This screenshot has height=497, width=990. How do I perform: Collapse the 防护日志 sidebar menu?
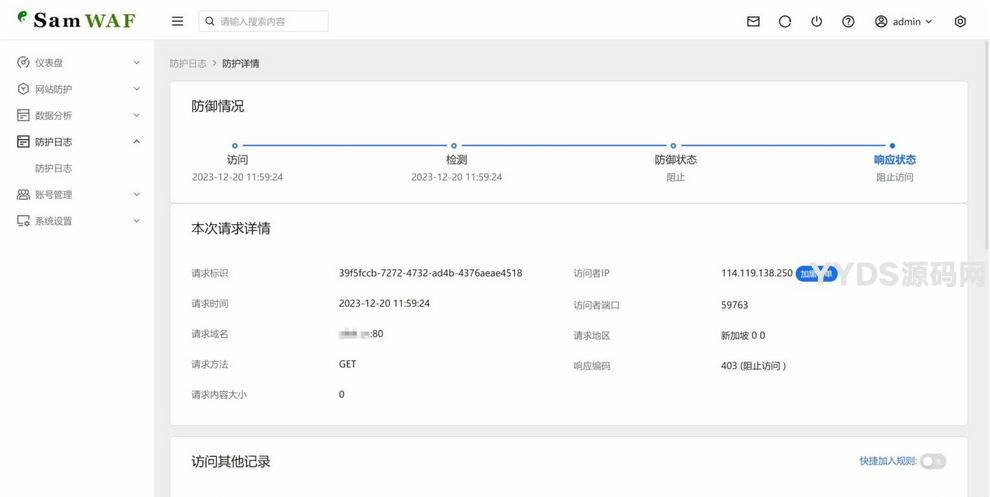pyautogui.click(x=78, y=142)
